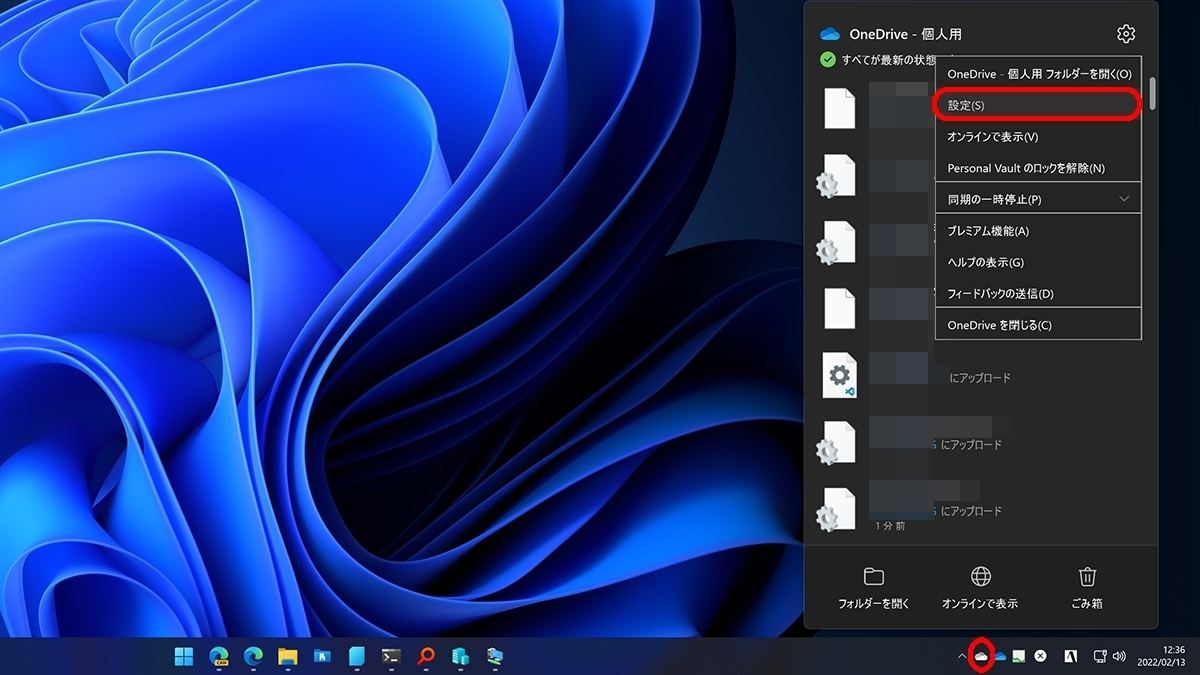This screenshot has width=1200, height=675.
Task: Open the gear icon in the OneDrive header
Action: 1126,35
